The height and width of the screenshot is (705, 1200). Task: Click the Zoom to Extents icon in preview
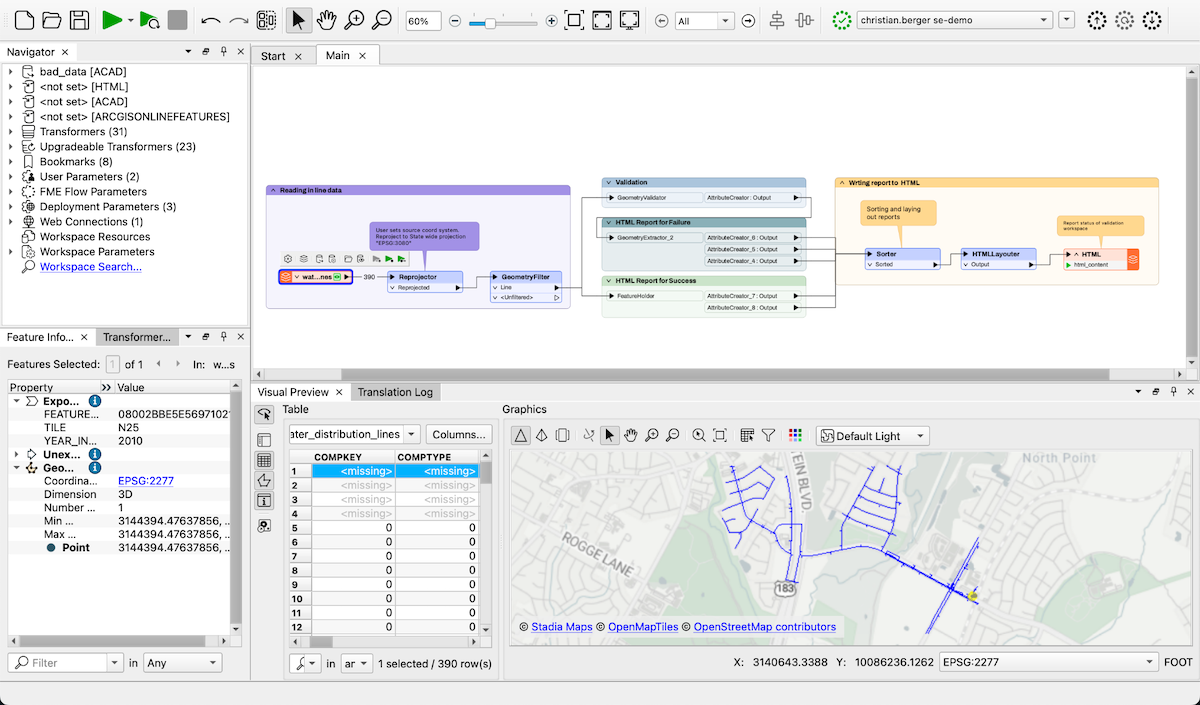coord(720,434)
